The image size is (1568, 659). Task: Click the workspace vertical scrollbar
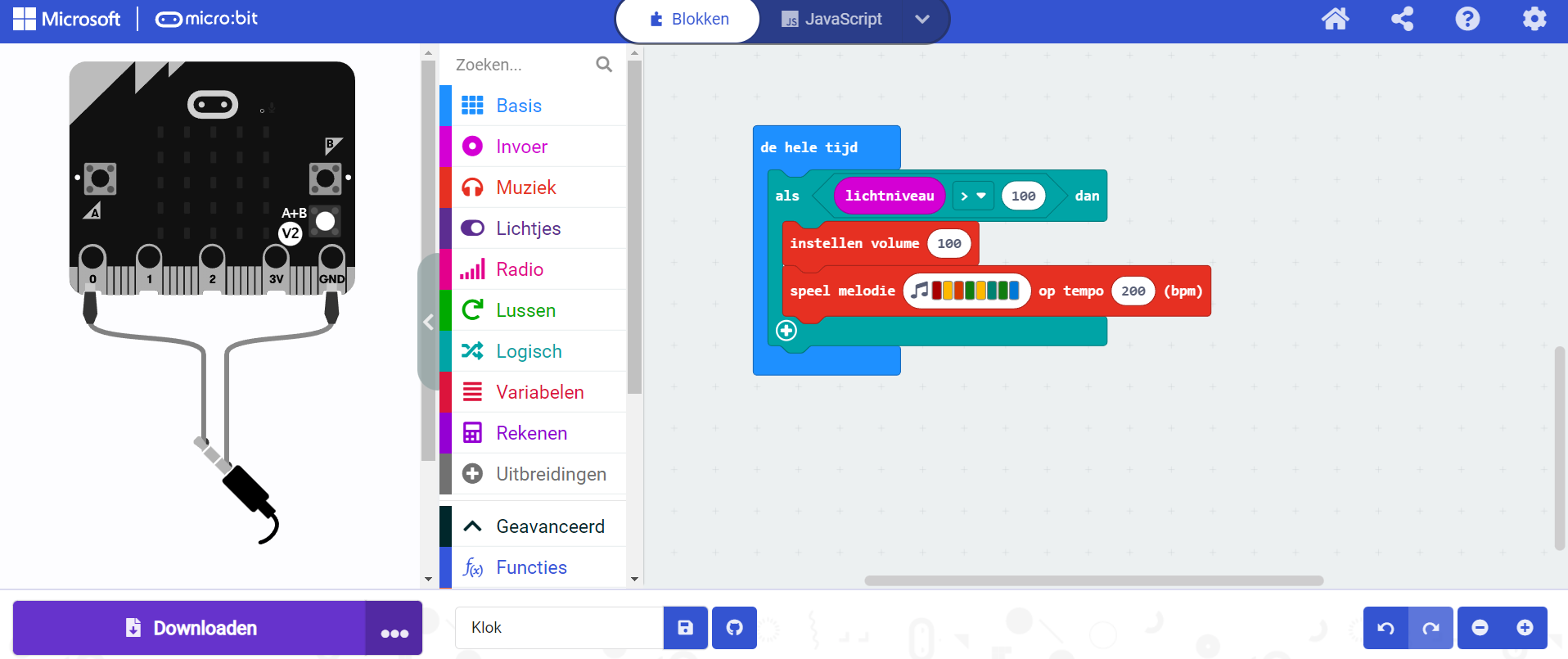pos(1560,449)
